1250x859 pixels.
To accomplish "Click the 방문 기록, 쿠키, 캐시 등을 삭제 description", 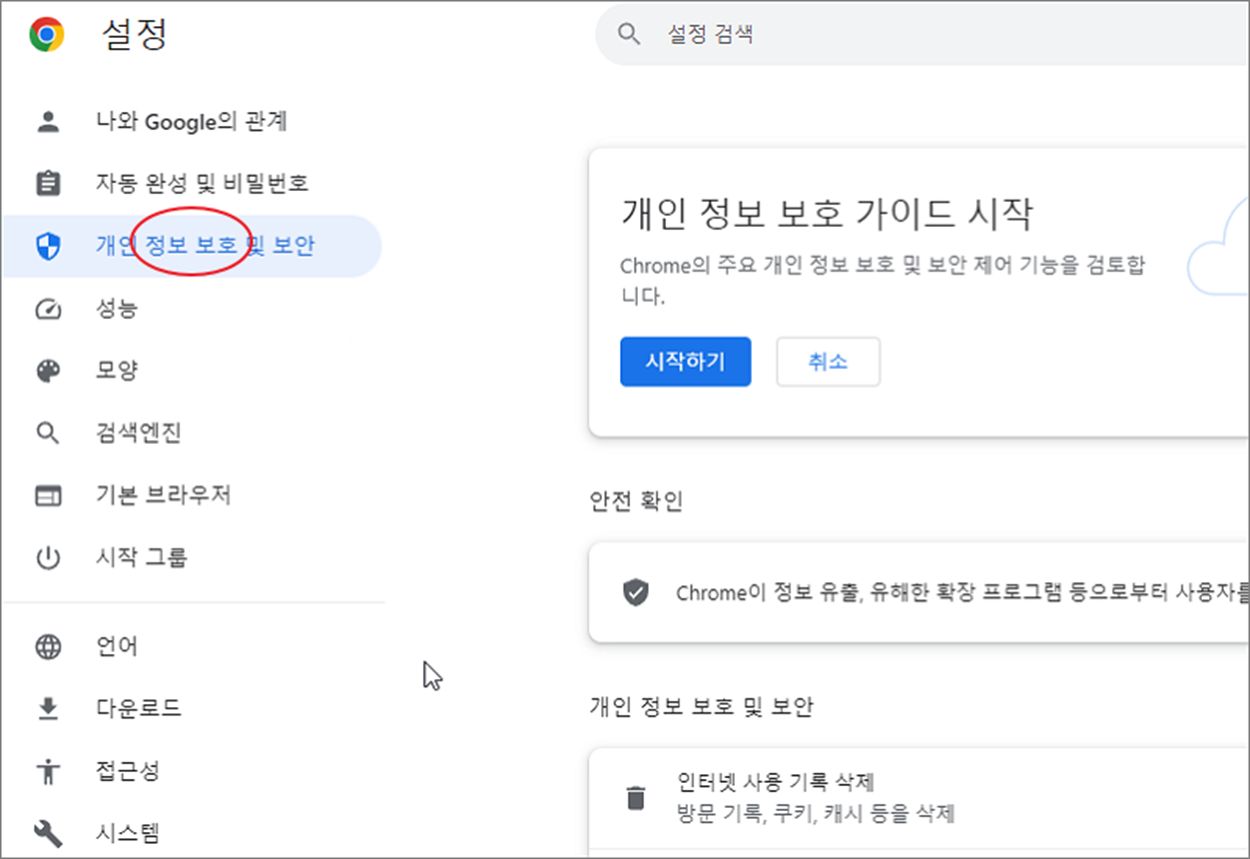I will point(816,813).
